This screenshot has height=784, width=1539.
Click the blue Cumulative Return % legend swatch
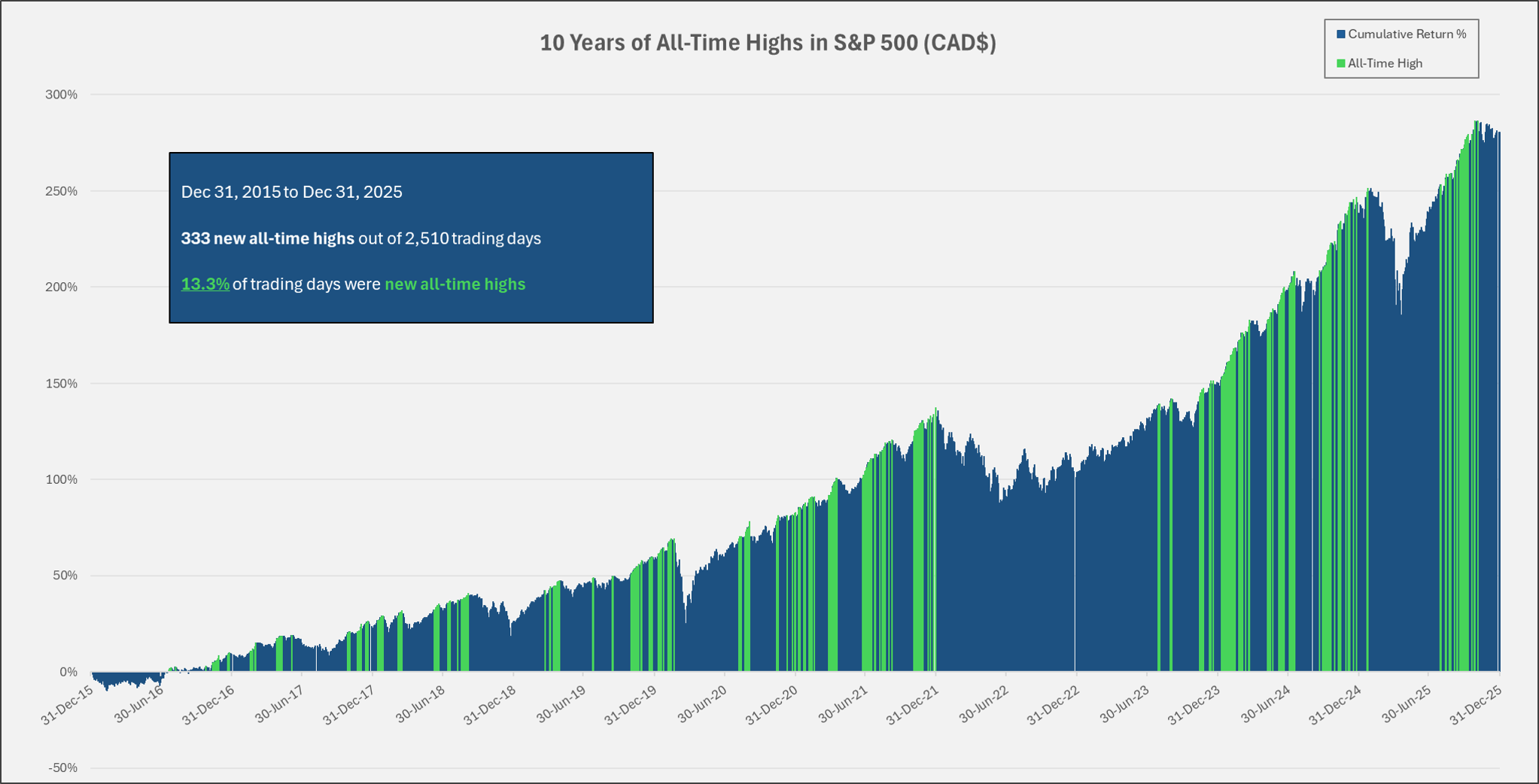click(x=1340, y=35)
